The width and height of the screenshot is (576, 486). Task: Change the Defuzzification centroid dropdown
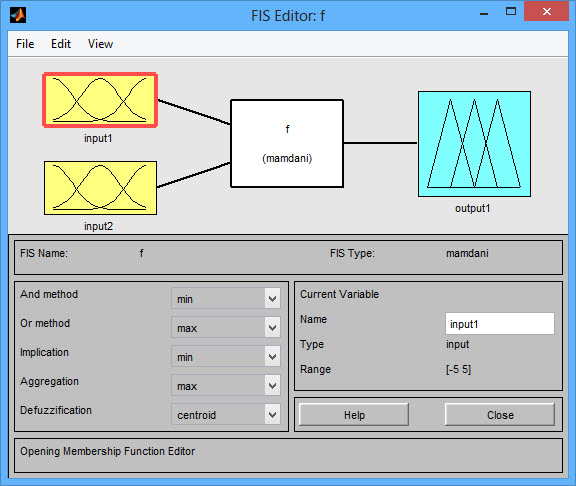coord(226,414)
